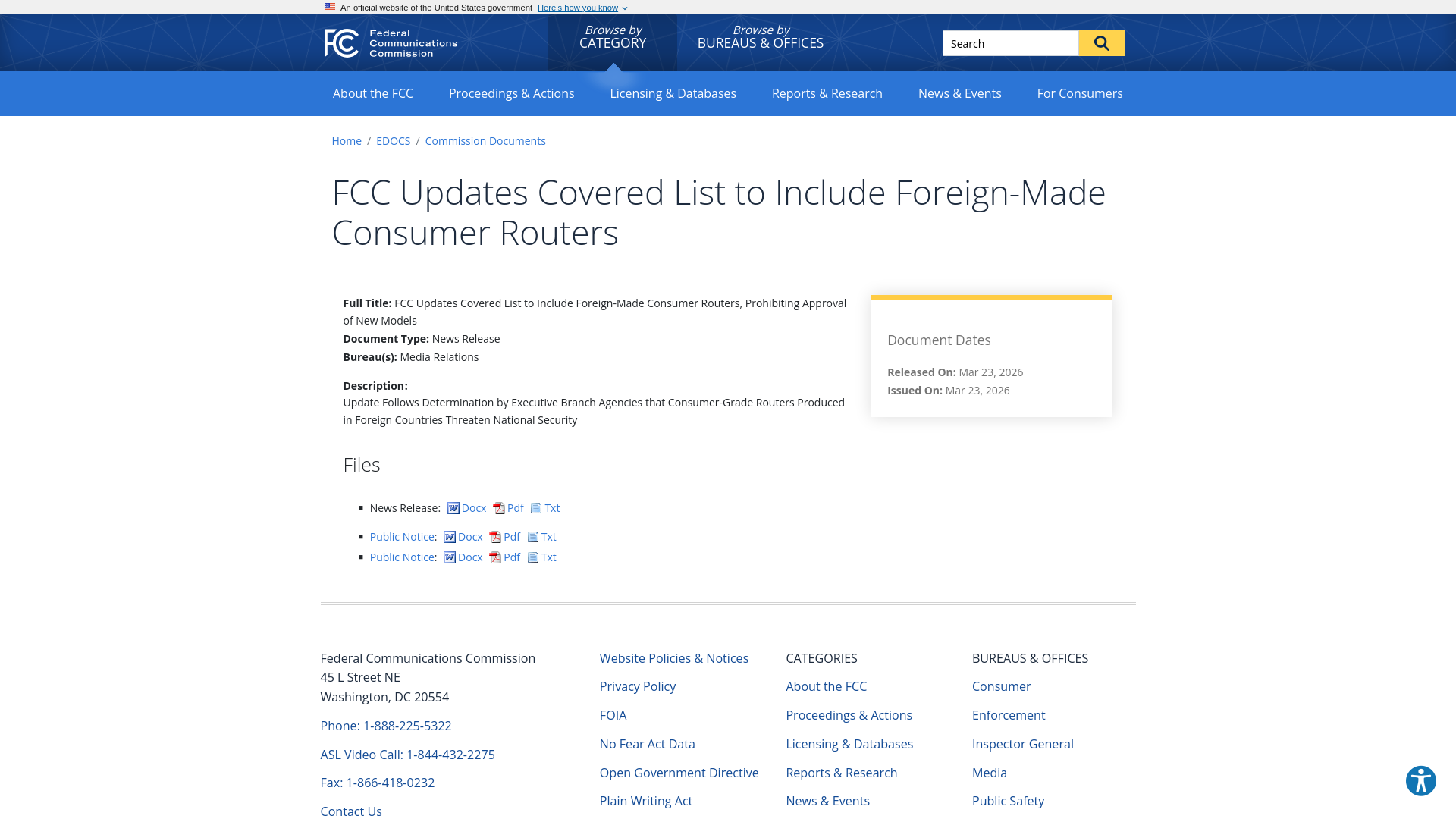Open the News Release Word docx icon
1456x819 pixels.
(453, 508)
